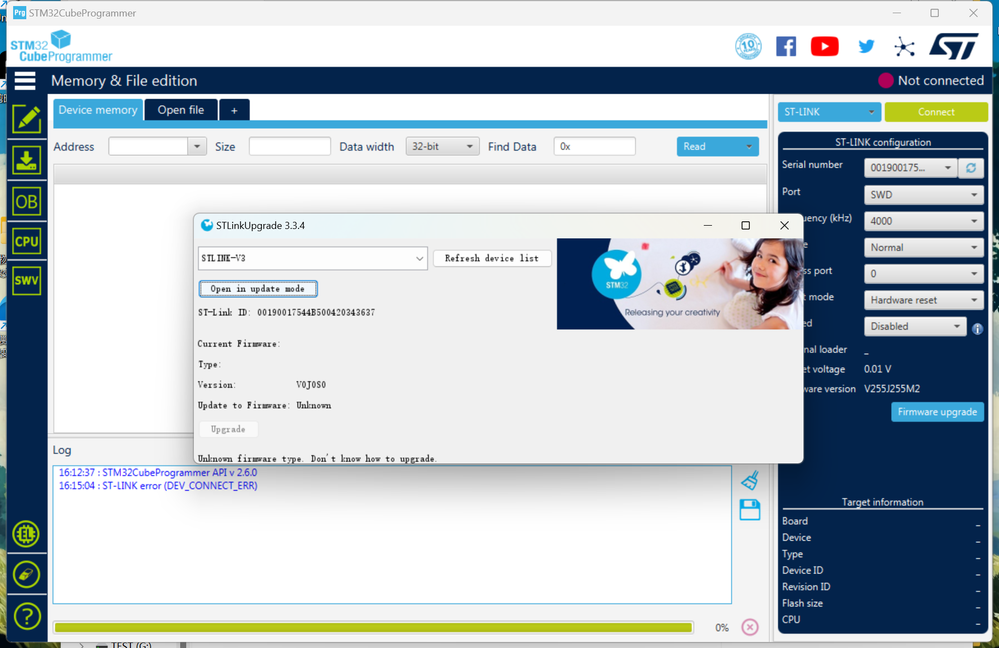Open the Hardware reset dropdown
999x648 pixels.
(x=923, y=300)
